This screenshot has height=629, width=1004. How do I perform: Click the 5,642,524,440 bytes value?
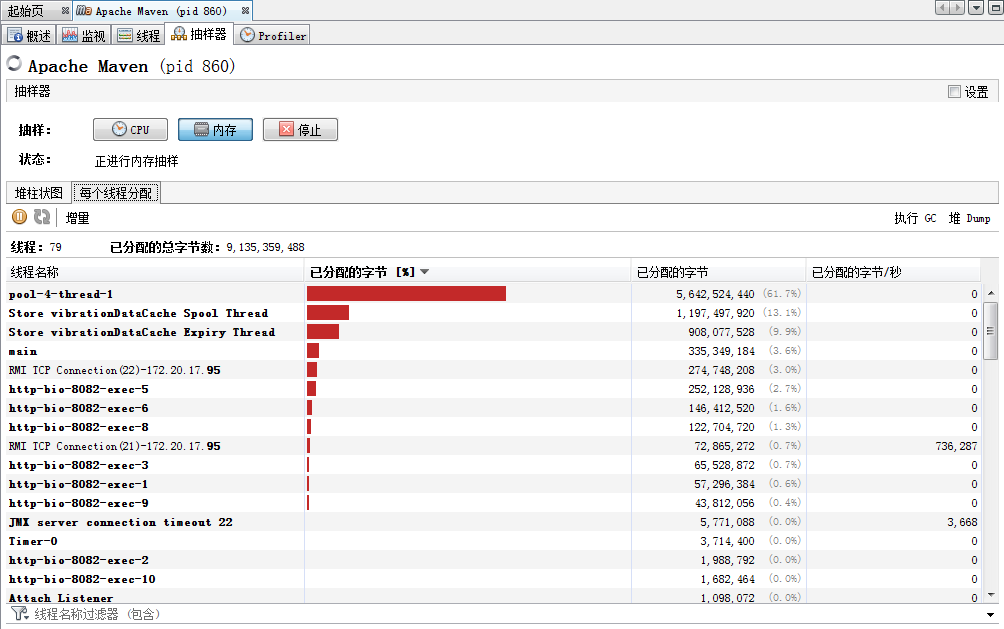point(715,294)
